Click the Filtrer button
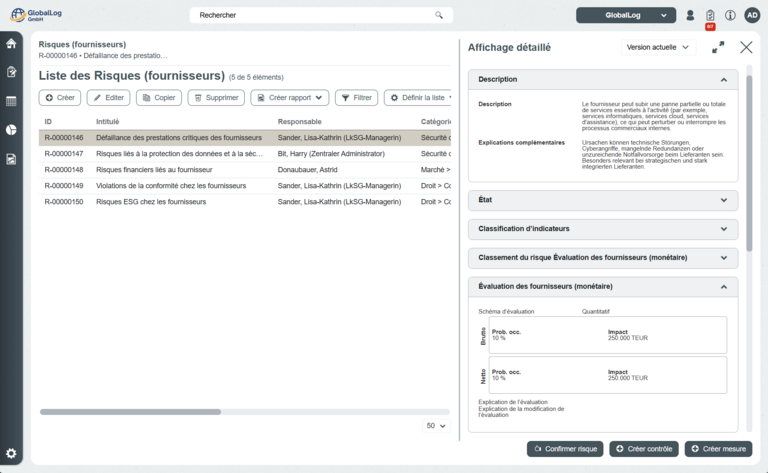Image resolution: width=768 pixels, height=473 pixels. [x=356, y=98]
